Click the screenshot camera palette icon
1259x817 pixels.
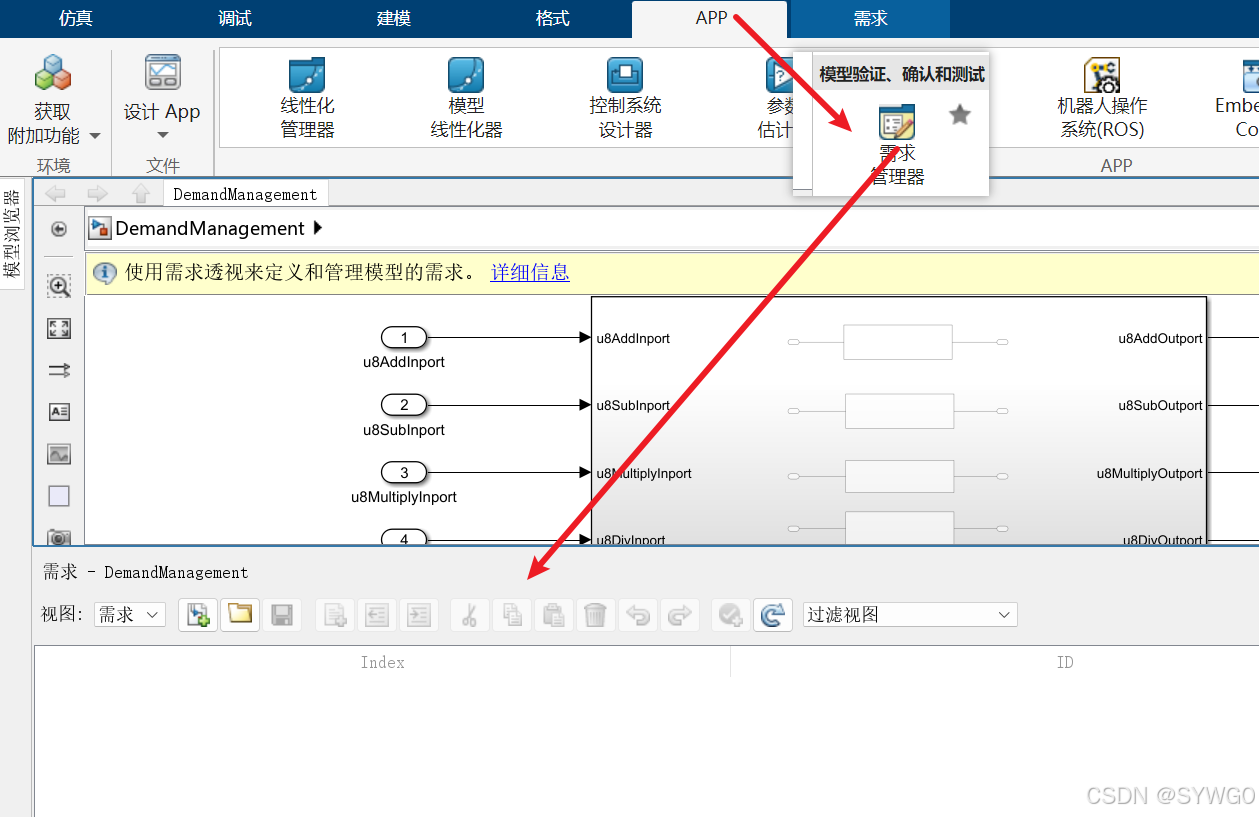coord(59,537)
